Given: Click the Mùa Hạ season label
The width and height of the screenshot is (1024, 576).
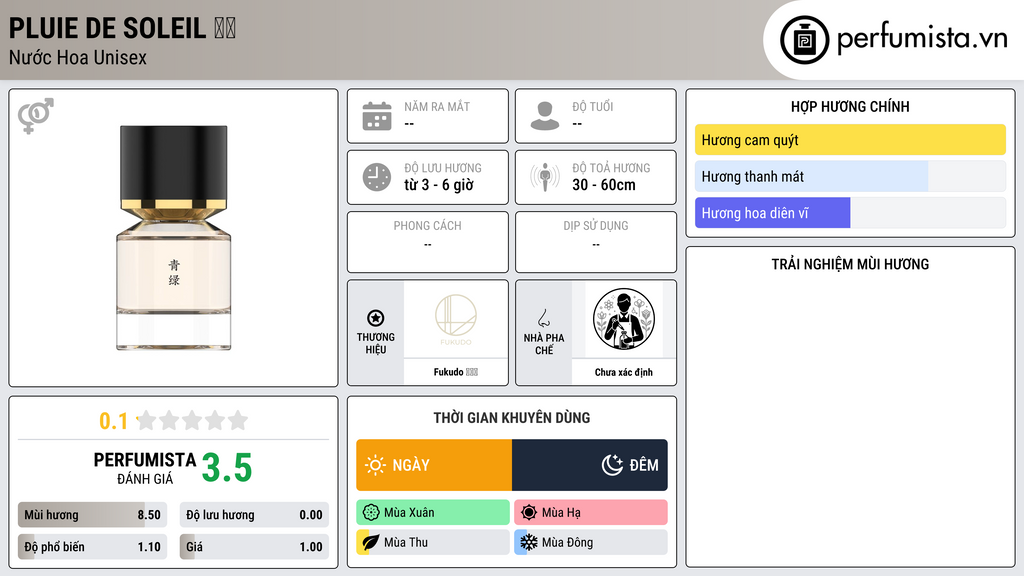Looking at the screenshot, I should click(x=561, y=513).
